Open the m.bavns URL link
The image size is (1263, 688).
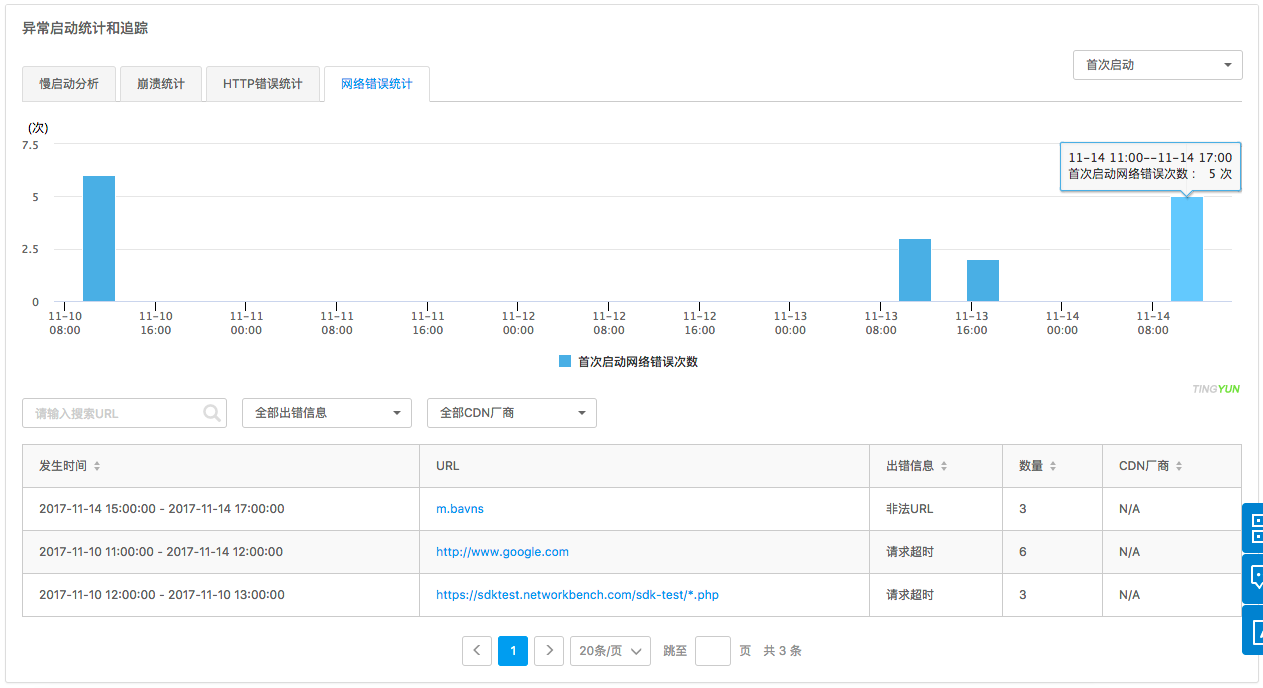pos(460,509)
